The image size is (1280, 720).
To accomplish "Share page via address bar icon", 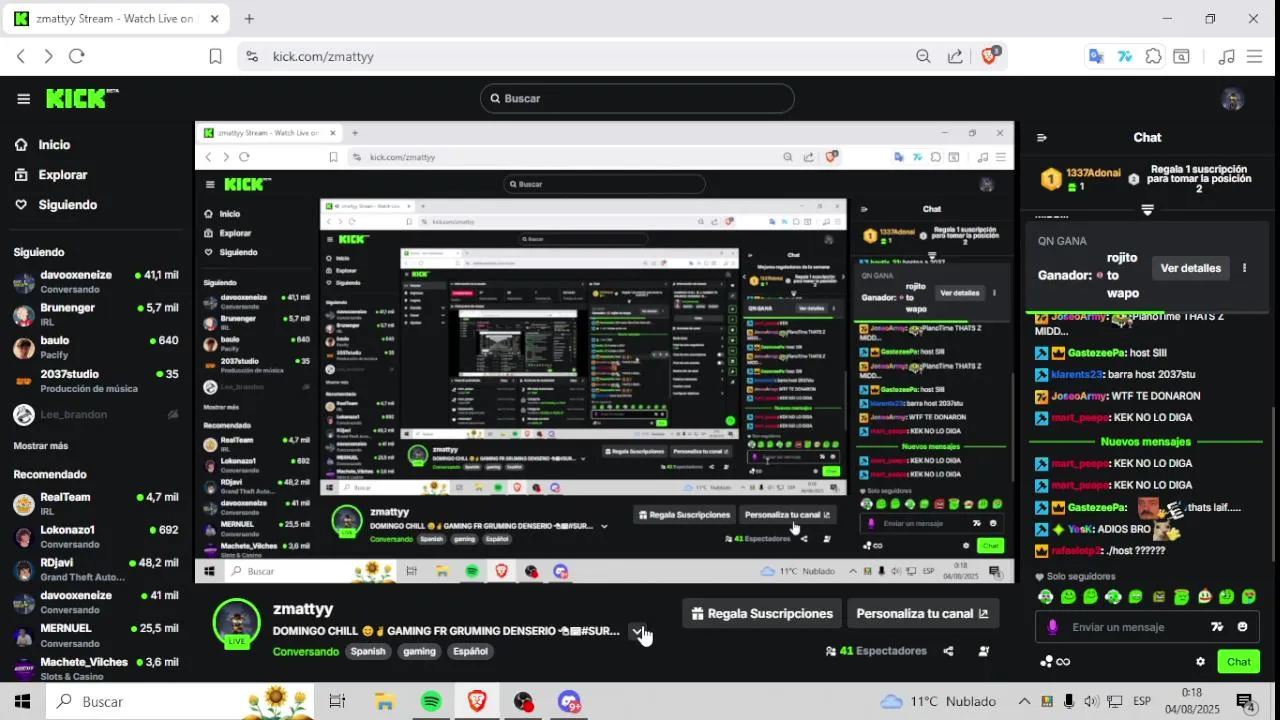I will pyautogui.click(x=955, y=57).
